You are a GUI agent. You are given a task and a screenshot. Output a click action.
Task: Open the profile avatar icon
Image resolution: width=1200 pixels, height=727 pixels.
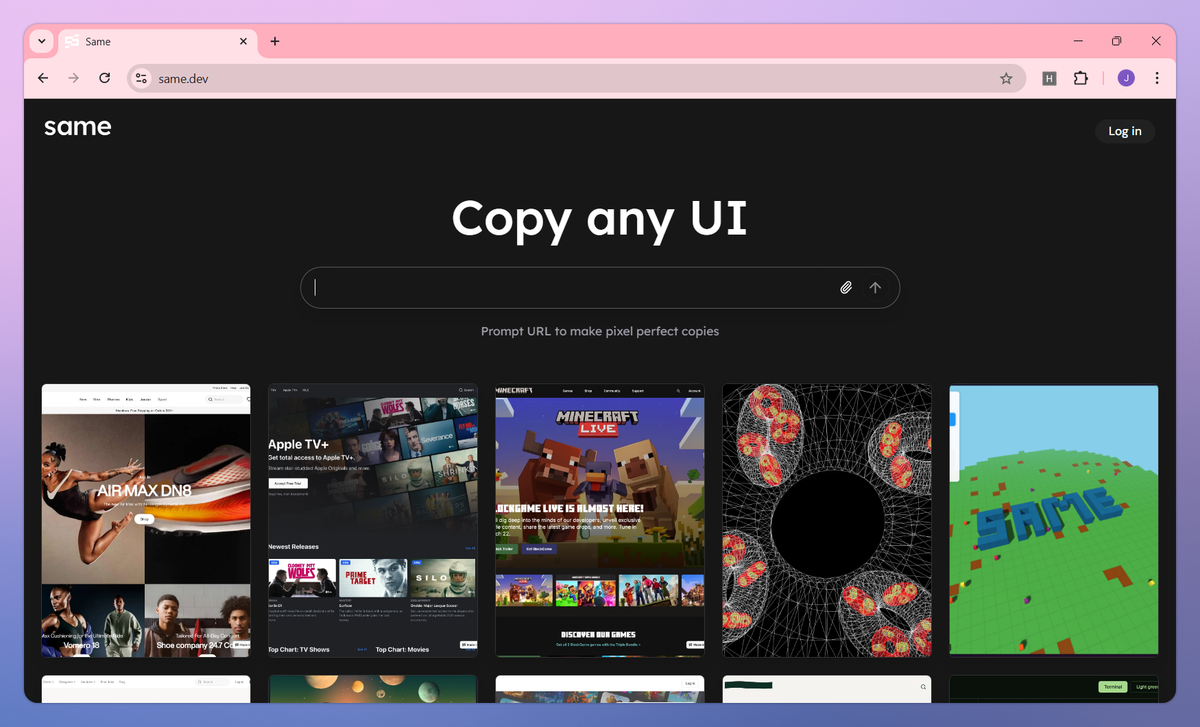point(1125,78)
